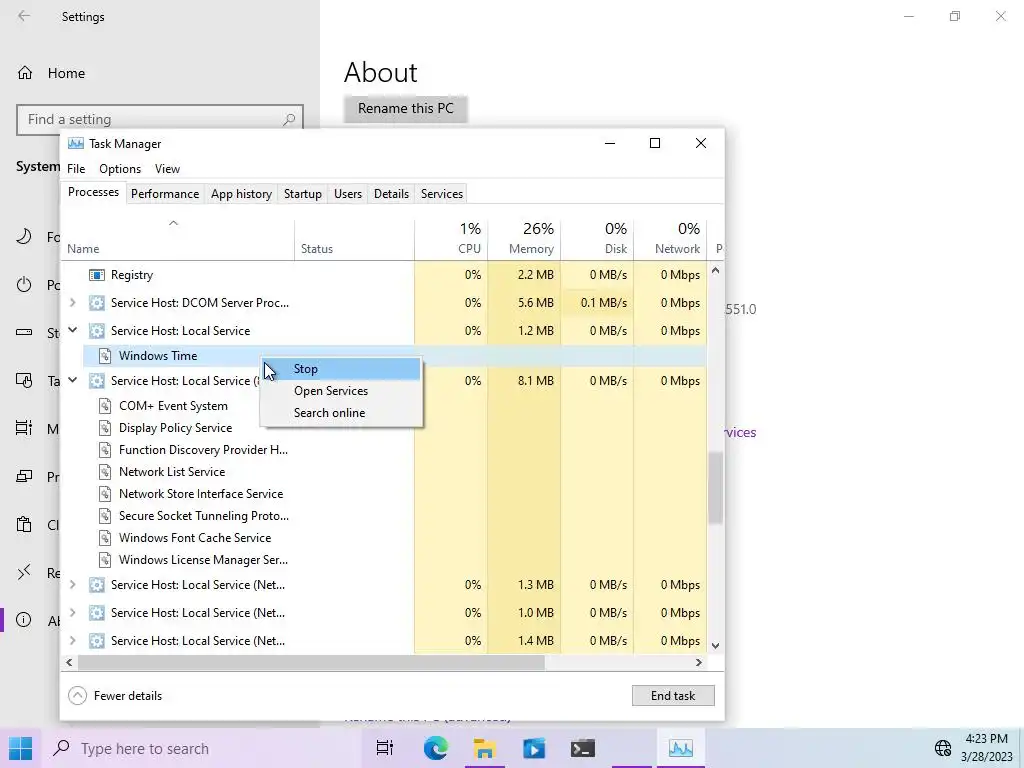Choose Stop in the context menu
This screenshot has width=1024, height=768.
341,369
